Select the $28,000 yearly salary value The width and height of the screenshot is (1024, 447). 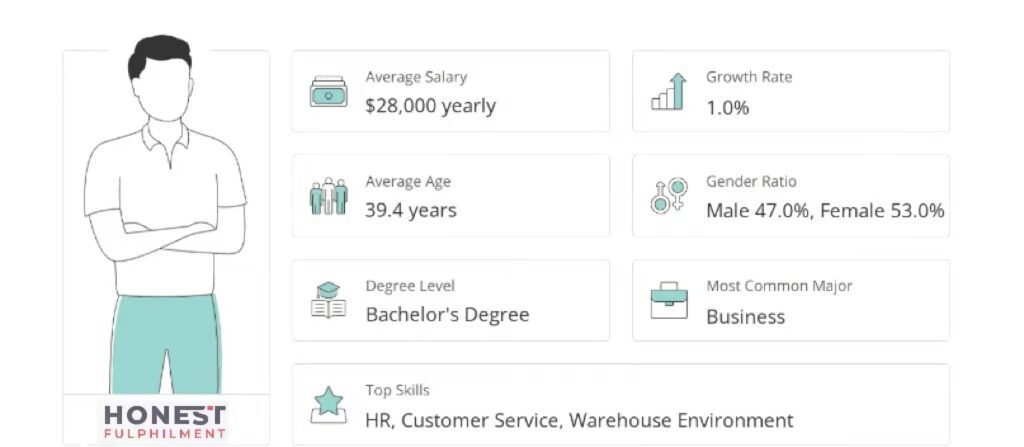(430, 105)
